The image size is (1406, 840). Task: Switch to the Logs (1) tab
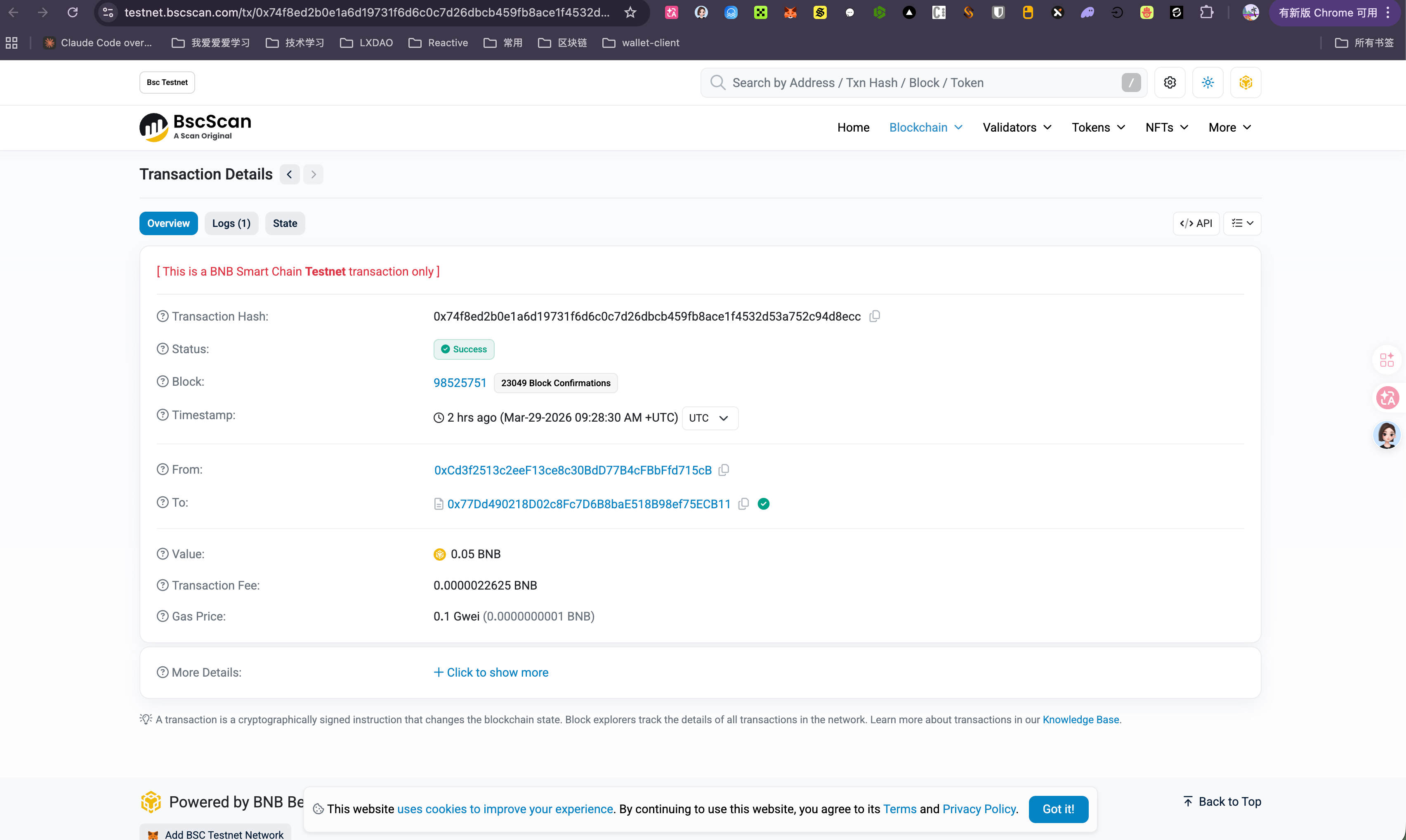pos(231,223)
